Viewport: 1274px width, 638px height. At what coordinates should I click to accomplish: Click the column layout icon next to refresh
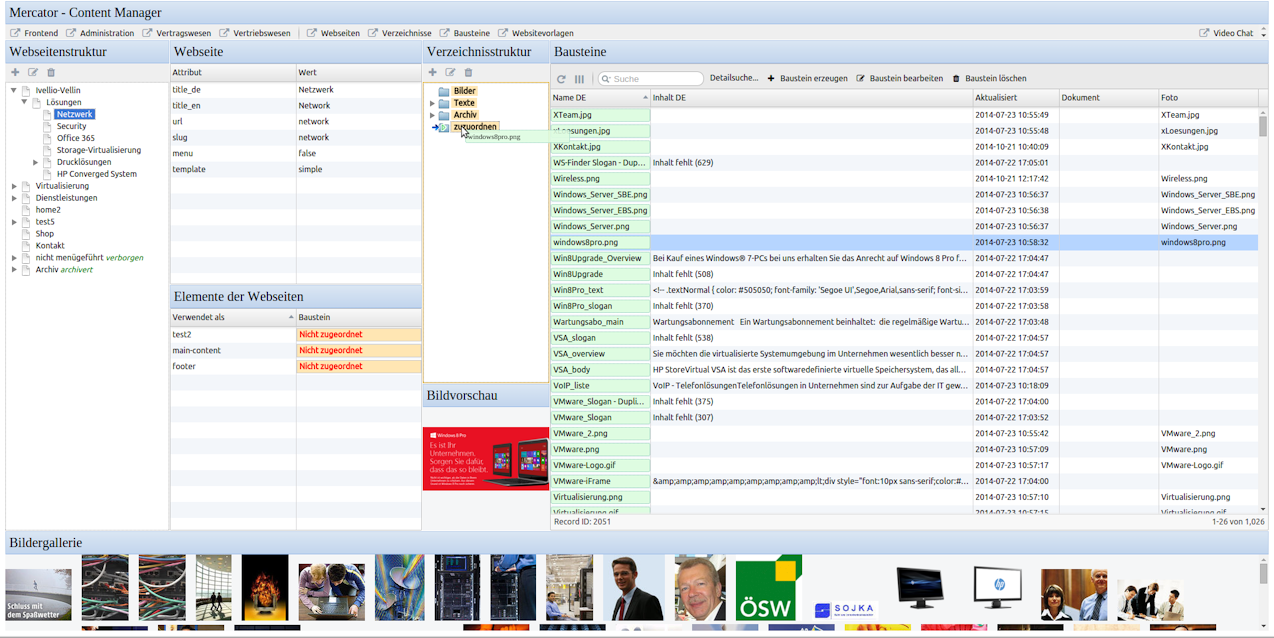[579, 78]
